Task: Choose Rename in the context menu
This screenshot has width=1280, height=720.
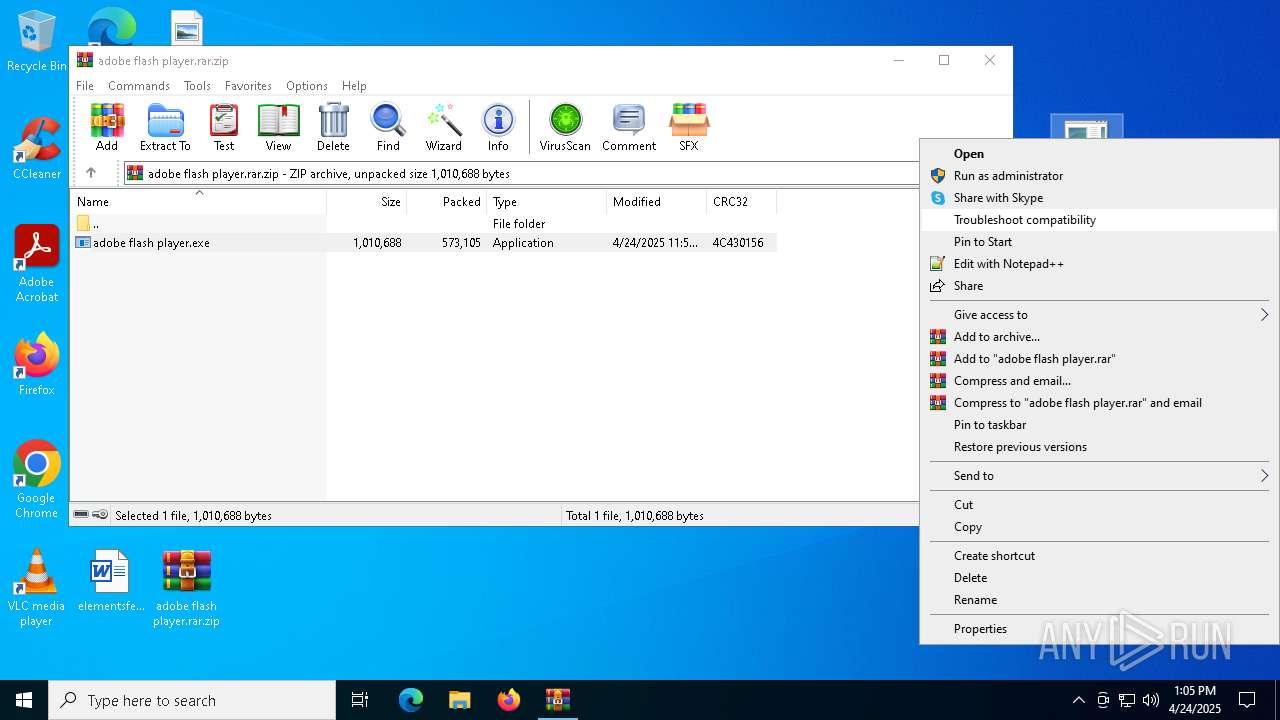Action: tap(1098, 599)
